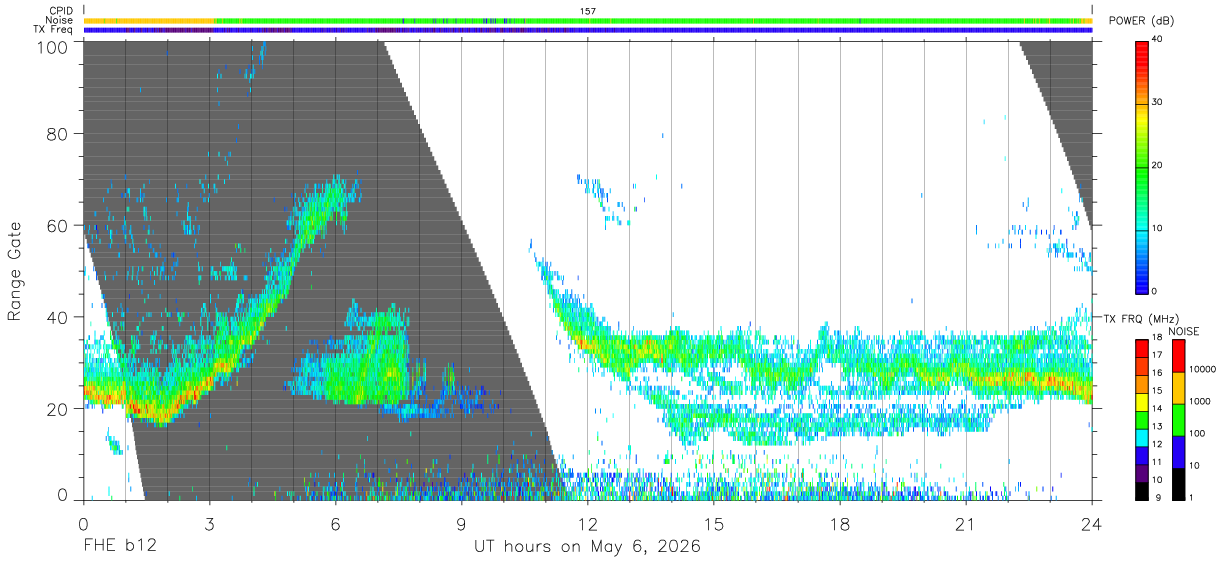The height and width of the screenshot is (567, 1228).
Task: Click the power colorbar label 10
Action: pyautogui.click(x=1159, y=228)
